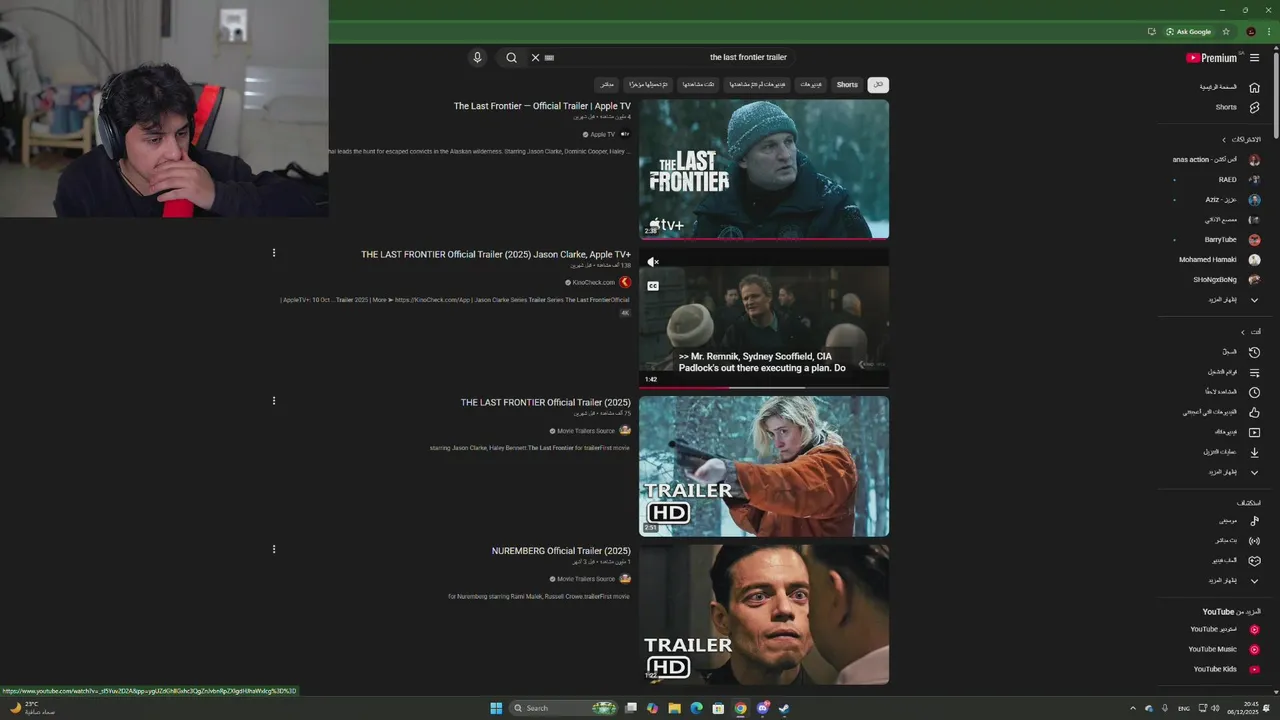Image resolution: width=1280 pixels, height=720 pixels.
Task: Open orange-jacket Last Frontier trailer thumbnail
Action: point(764,466)
